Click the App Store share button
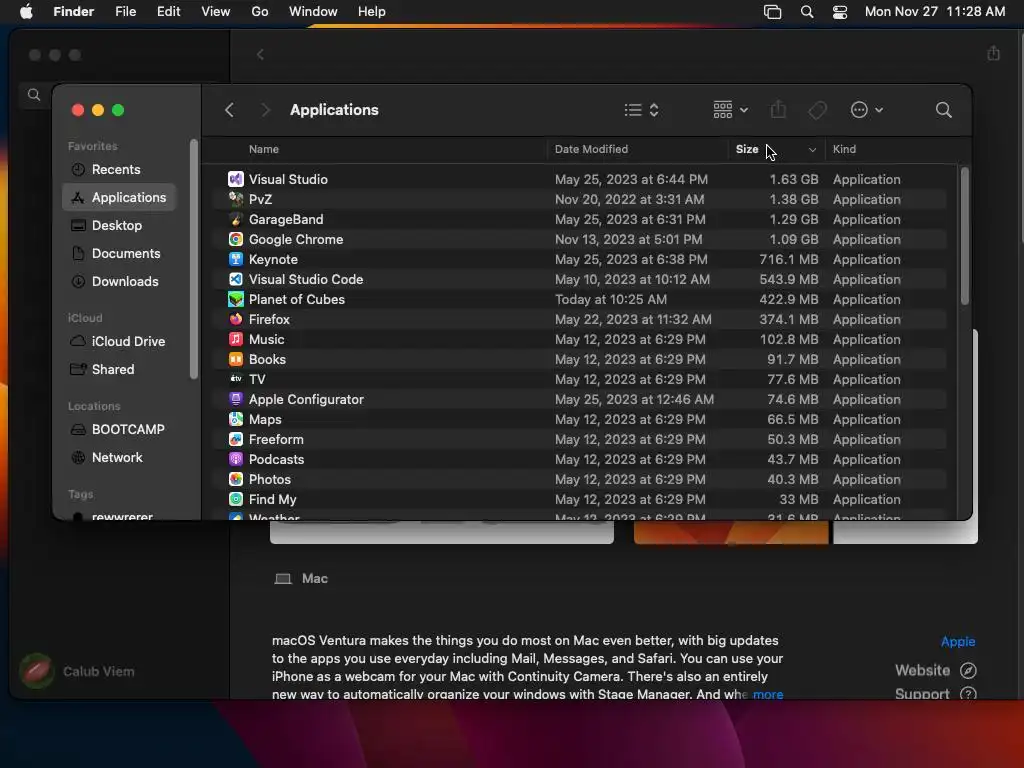1024x768 pixels. pyautogui.click(x=993, y=53)
